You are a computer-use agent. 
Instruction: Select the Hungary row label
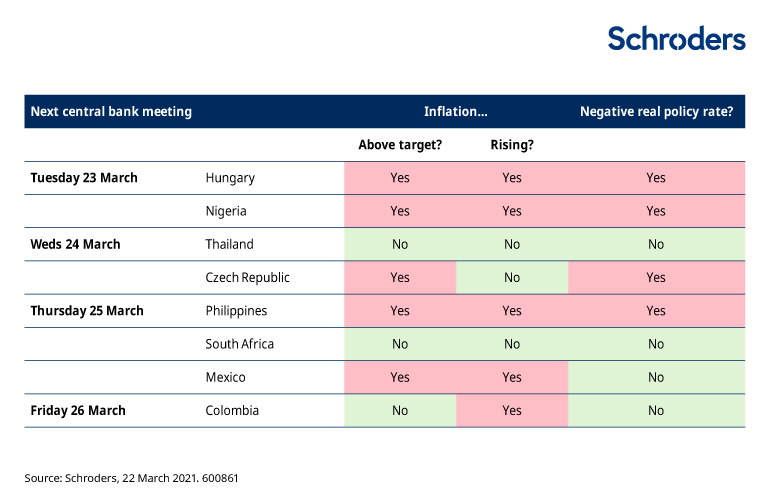click(230, 178)
